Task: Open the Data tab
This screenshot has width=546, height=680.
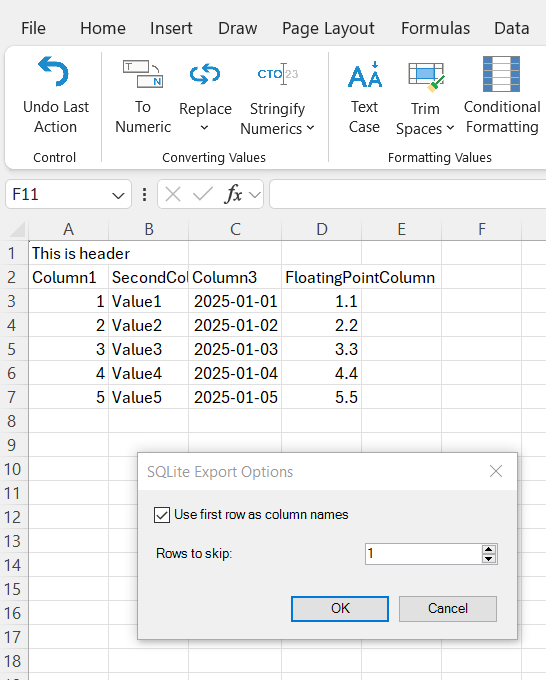Action: 512,28
